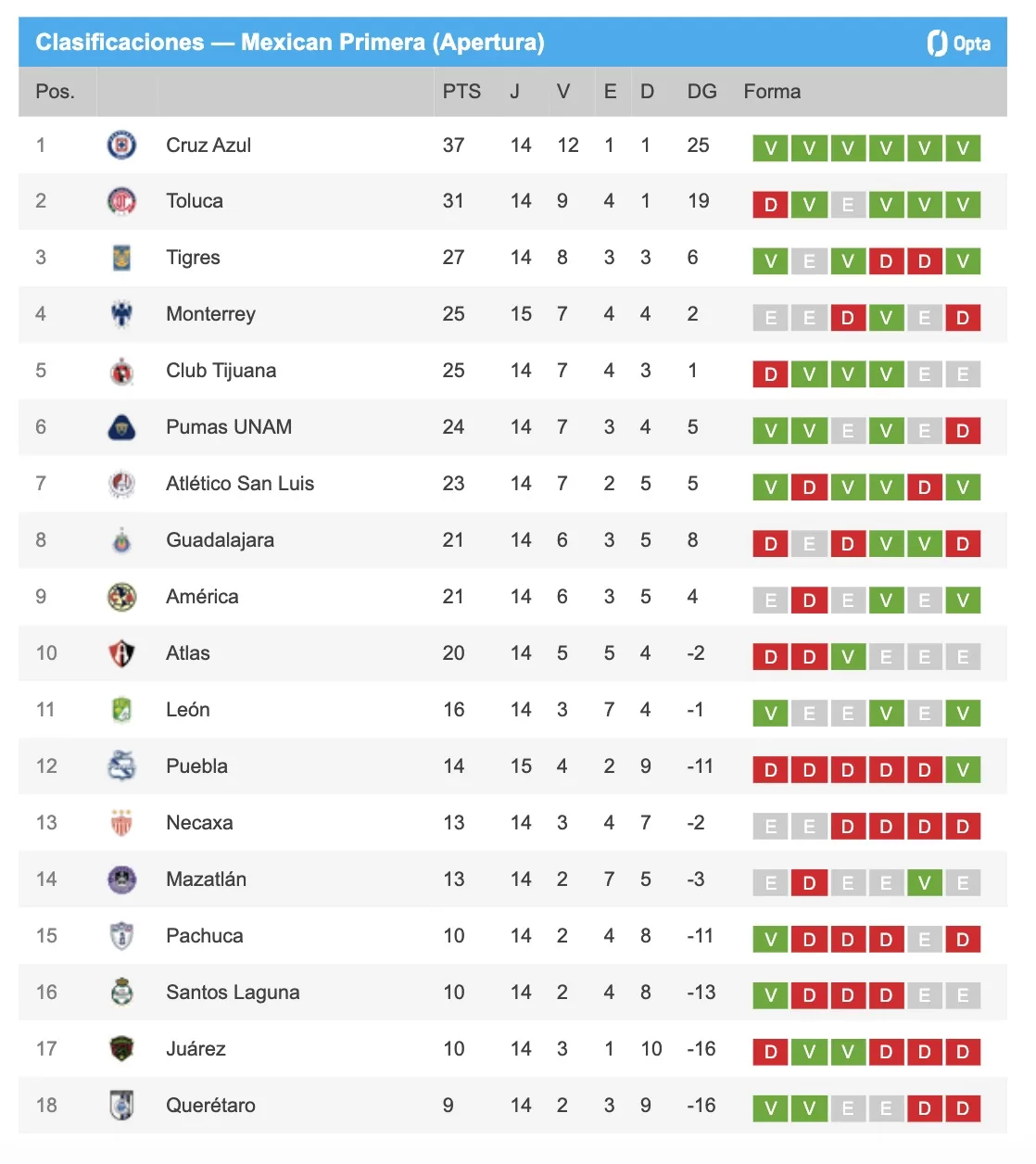Click the América club logo

click(x=121, y=597)
